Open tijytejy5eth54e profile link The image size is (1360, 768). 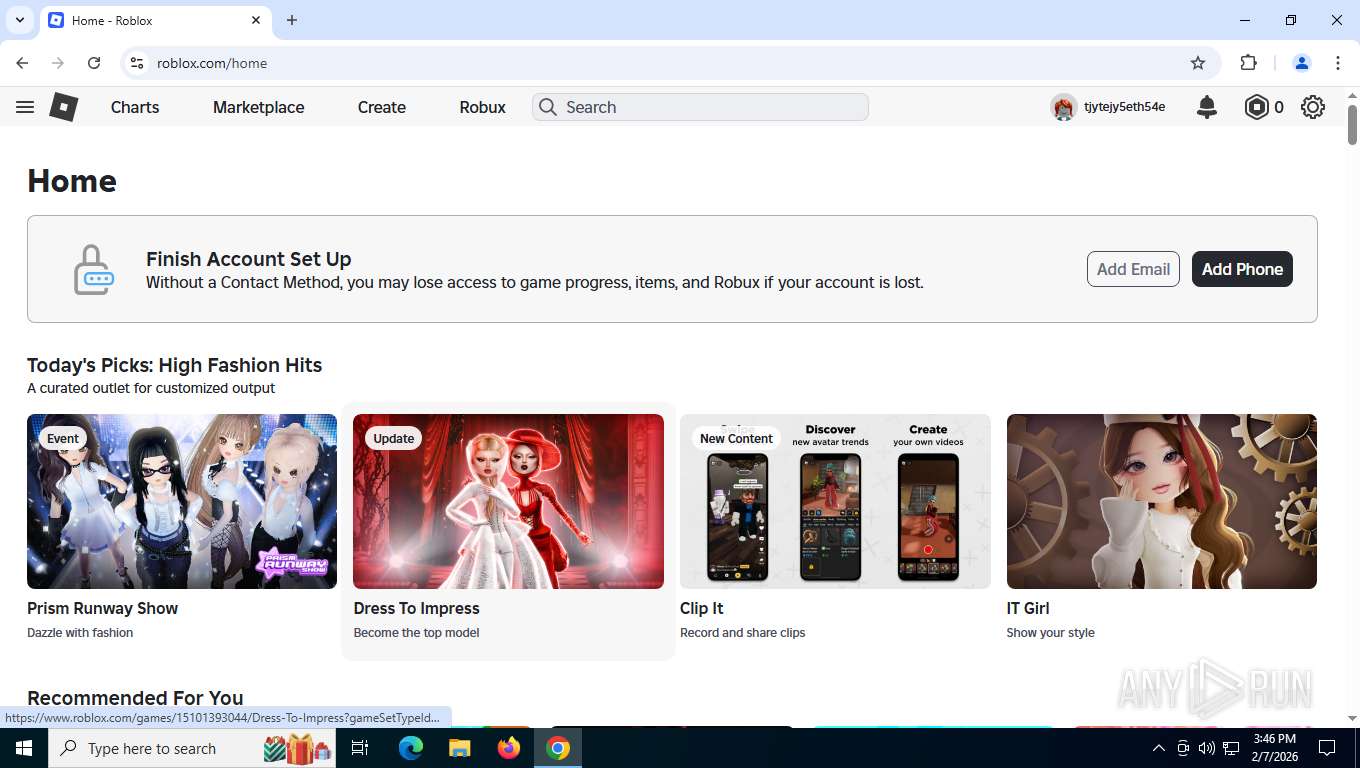[1124, 107]
